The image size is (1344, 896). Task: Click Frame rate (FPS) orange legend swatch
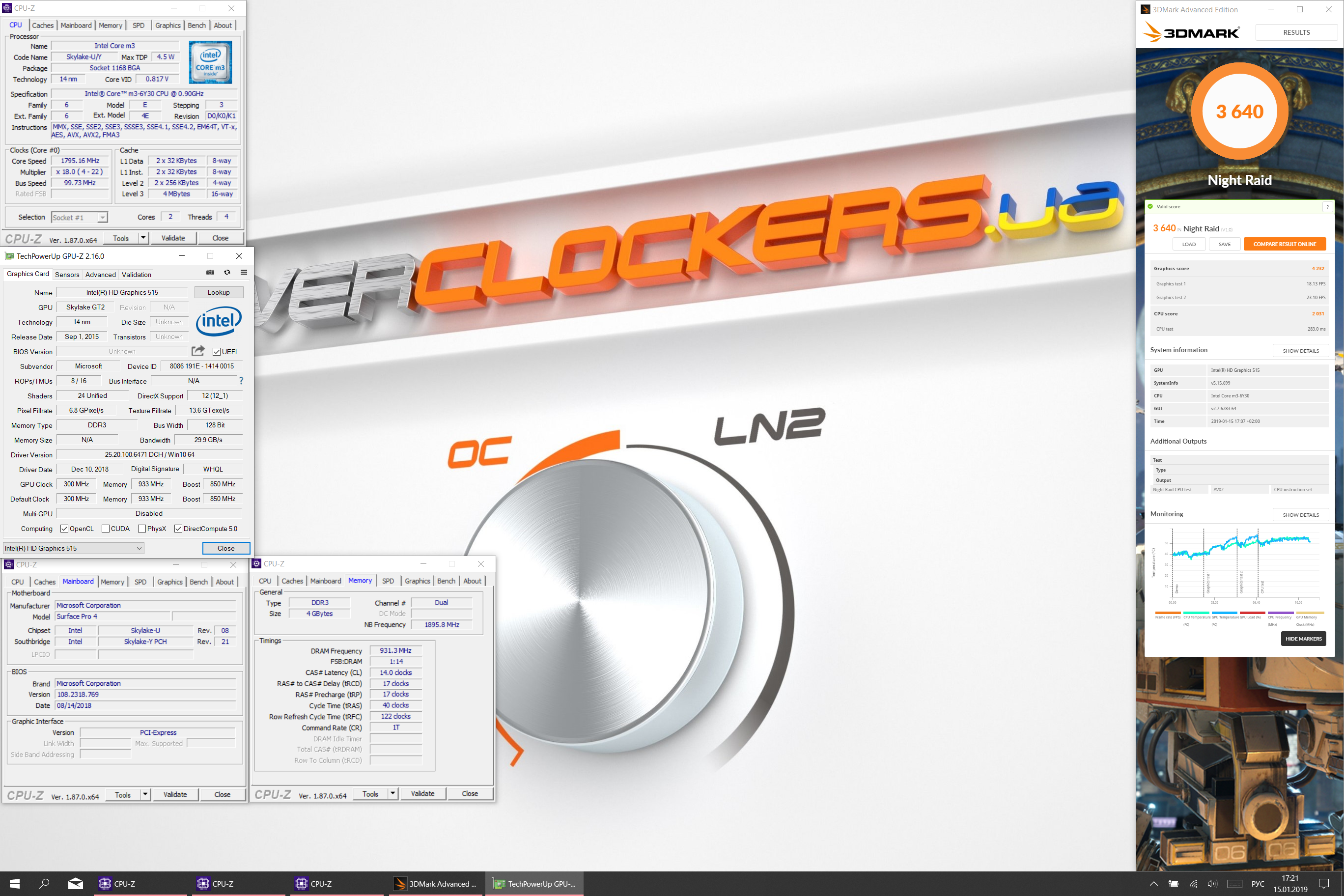point(1168,613)
